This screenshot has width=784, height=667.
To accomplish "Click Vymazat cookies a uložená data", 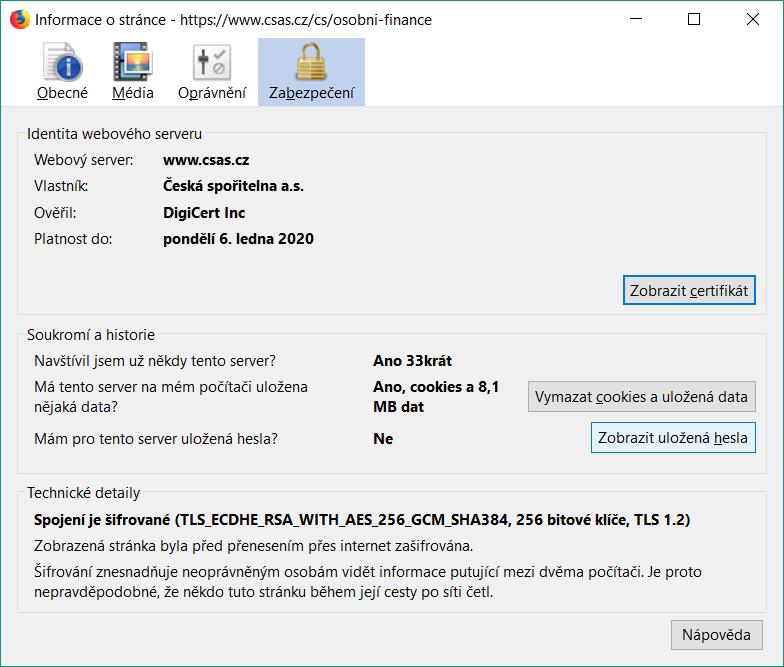I will click(642, 397).
